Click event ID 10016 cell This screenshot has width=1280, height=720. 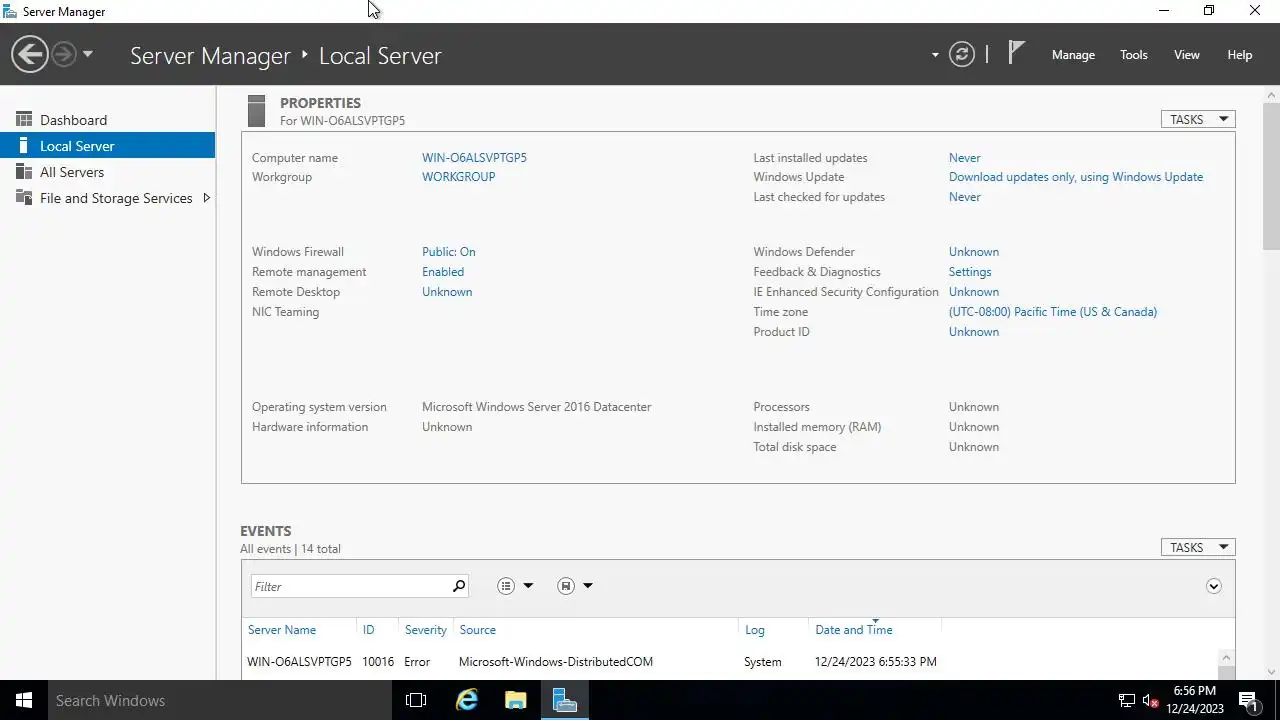[x=378, y=662]
